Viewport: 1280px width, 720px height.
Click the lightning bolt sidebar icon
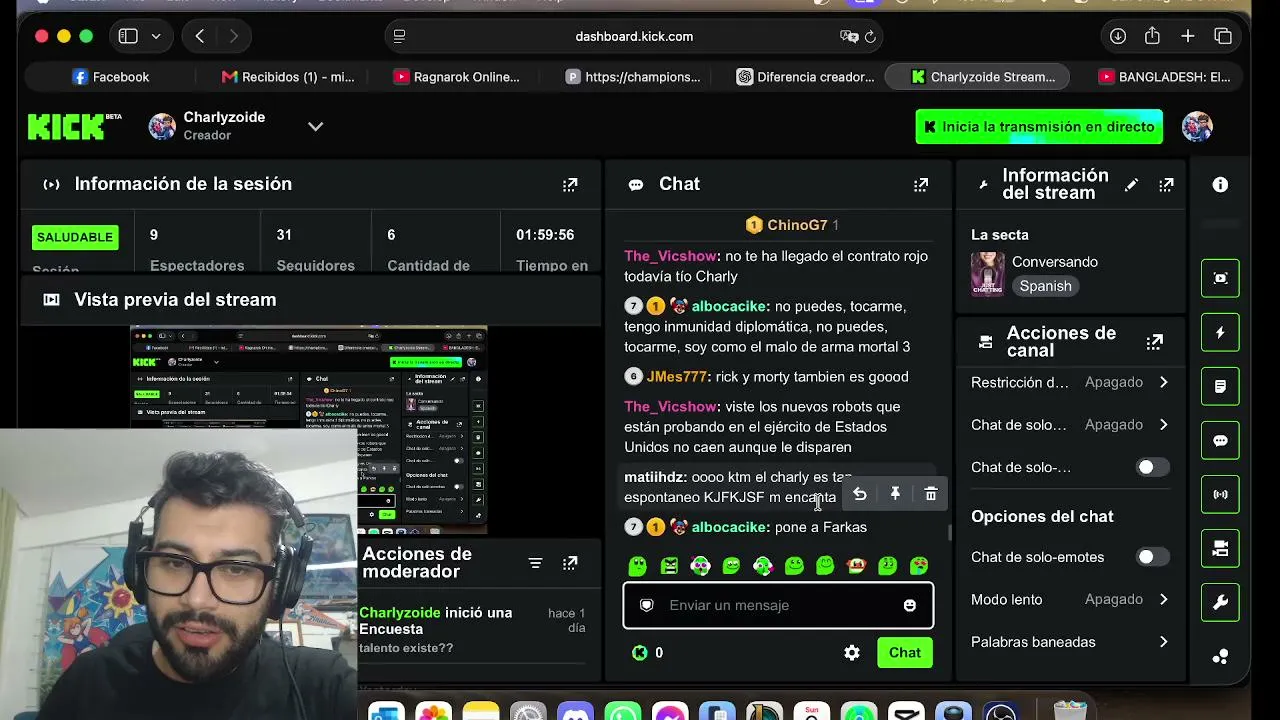pyautogui.click(x=1220, y=332)
